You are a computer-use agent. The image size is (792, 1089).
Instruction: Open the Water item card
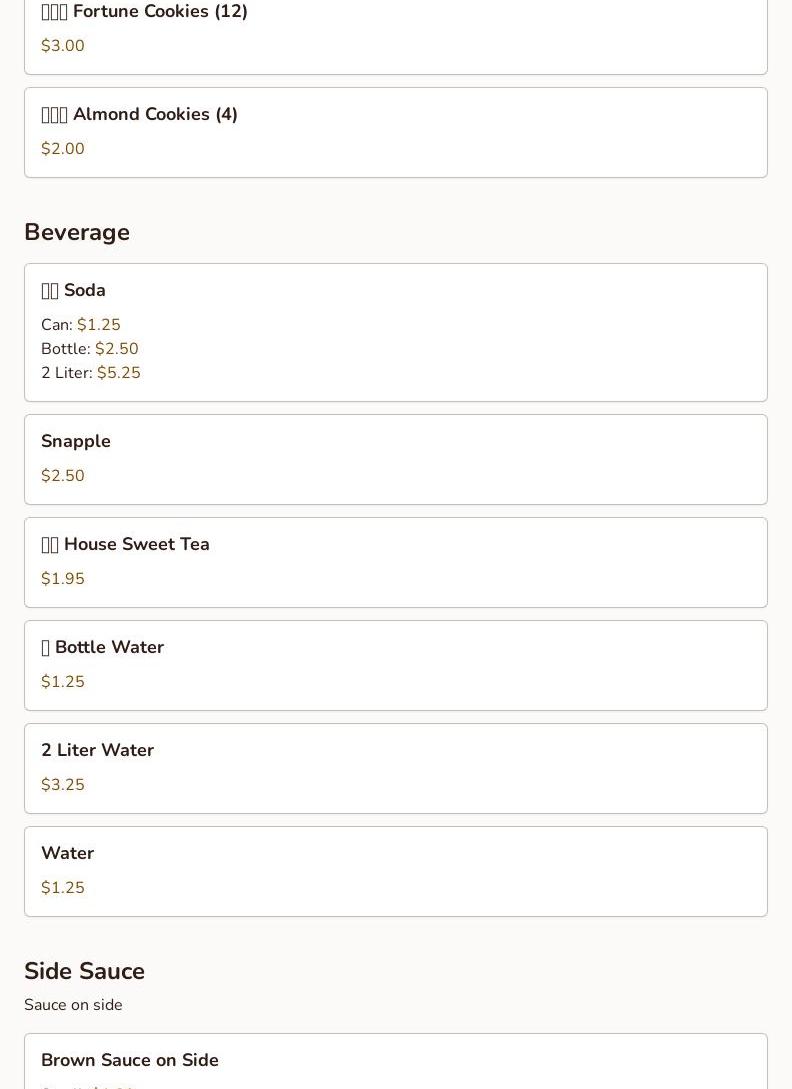point(395,871)
